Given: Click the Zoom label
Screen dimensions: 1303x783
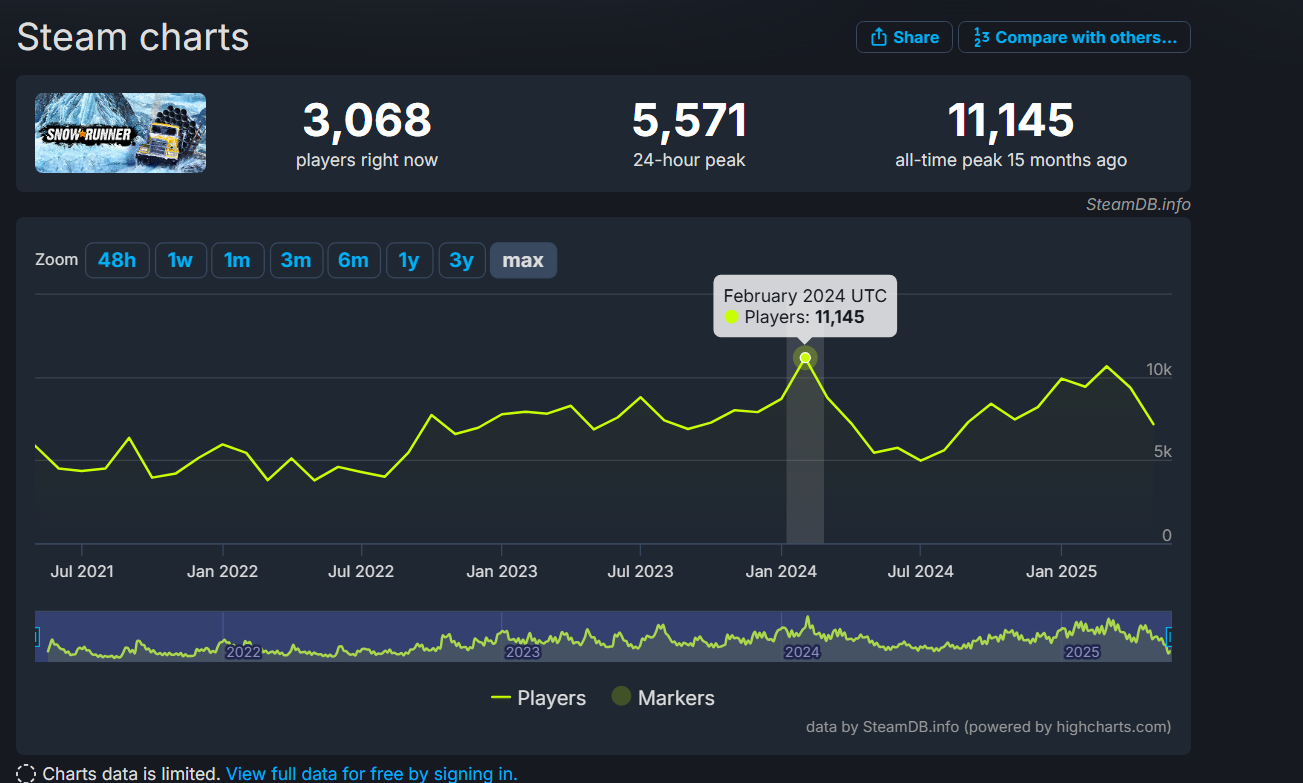Looking at the screenshot, I should [56, 260].
